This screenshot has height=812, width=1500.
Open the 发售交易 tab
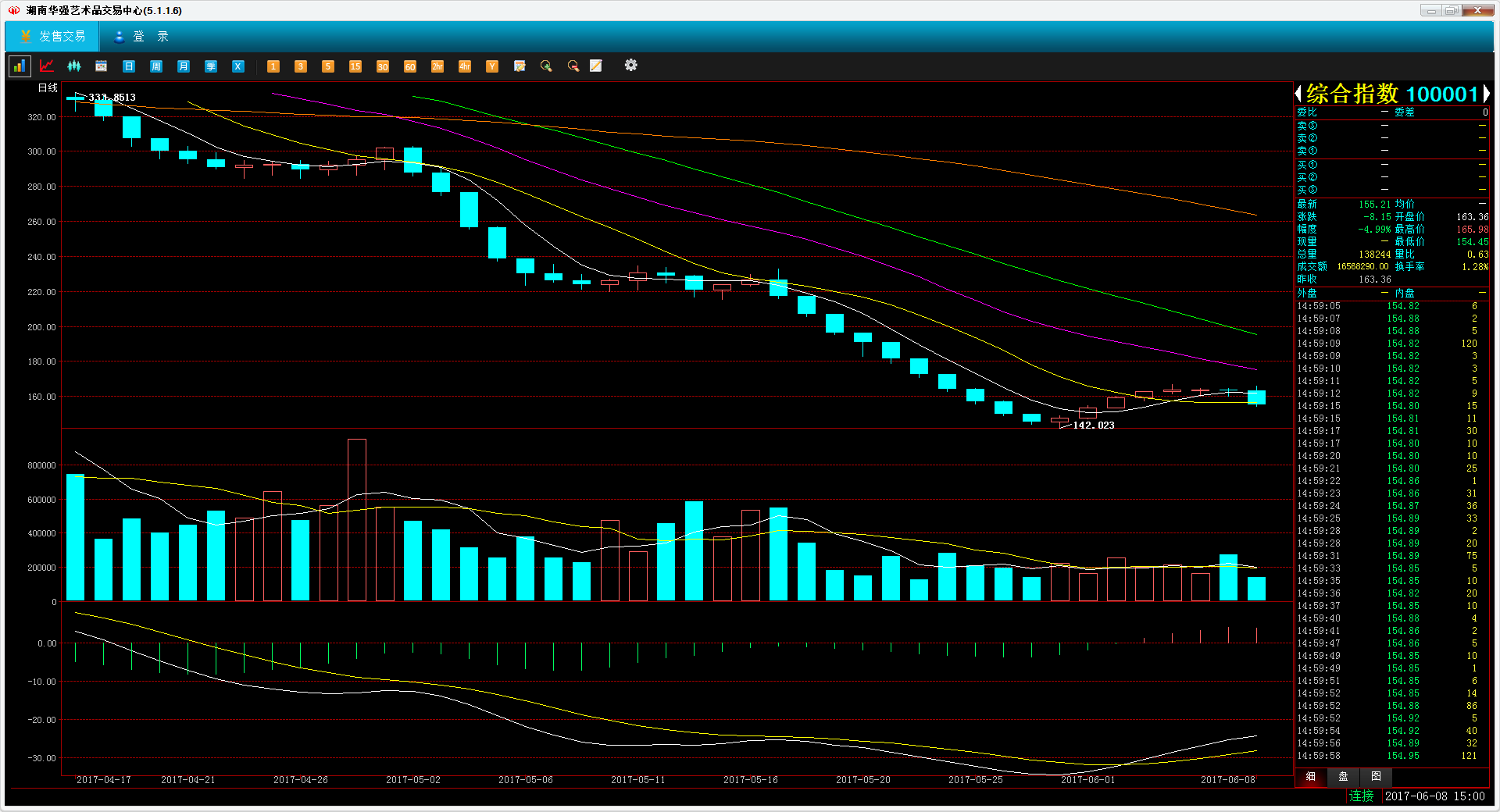[x=53, y=37]
